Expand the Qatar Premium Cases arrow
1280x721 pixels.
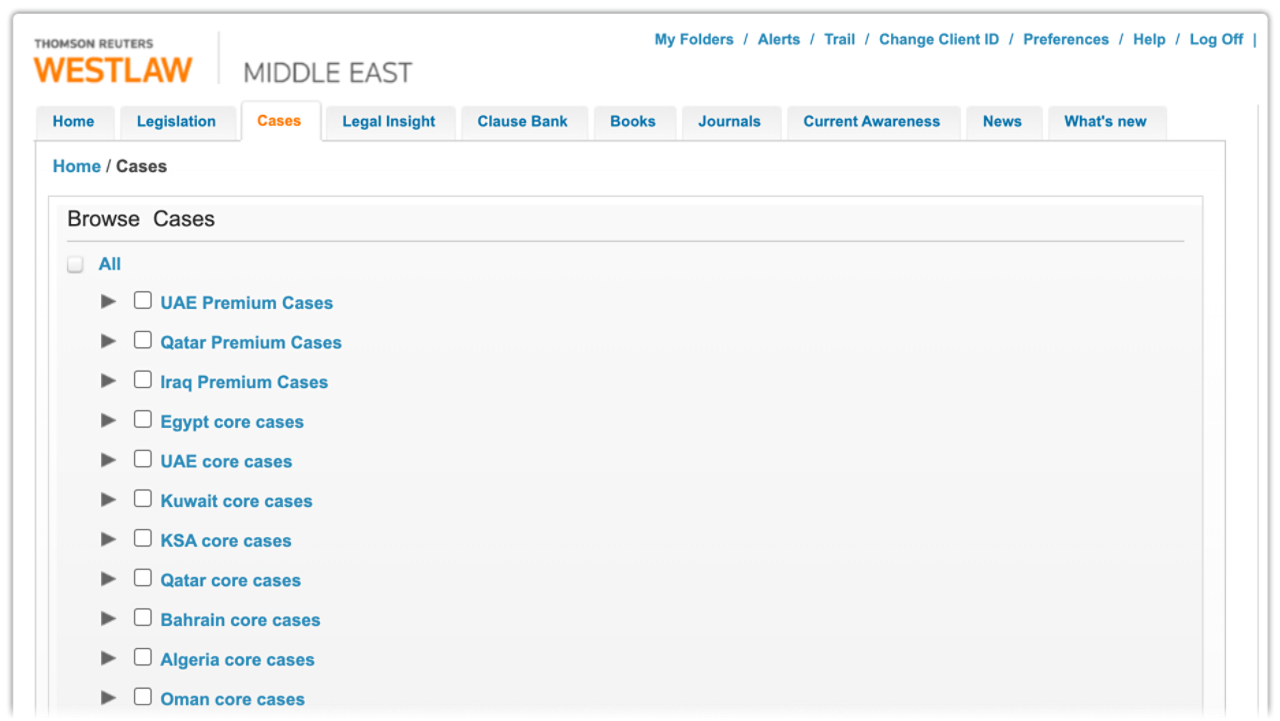109,341
